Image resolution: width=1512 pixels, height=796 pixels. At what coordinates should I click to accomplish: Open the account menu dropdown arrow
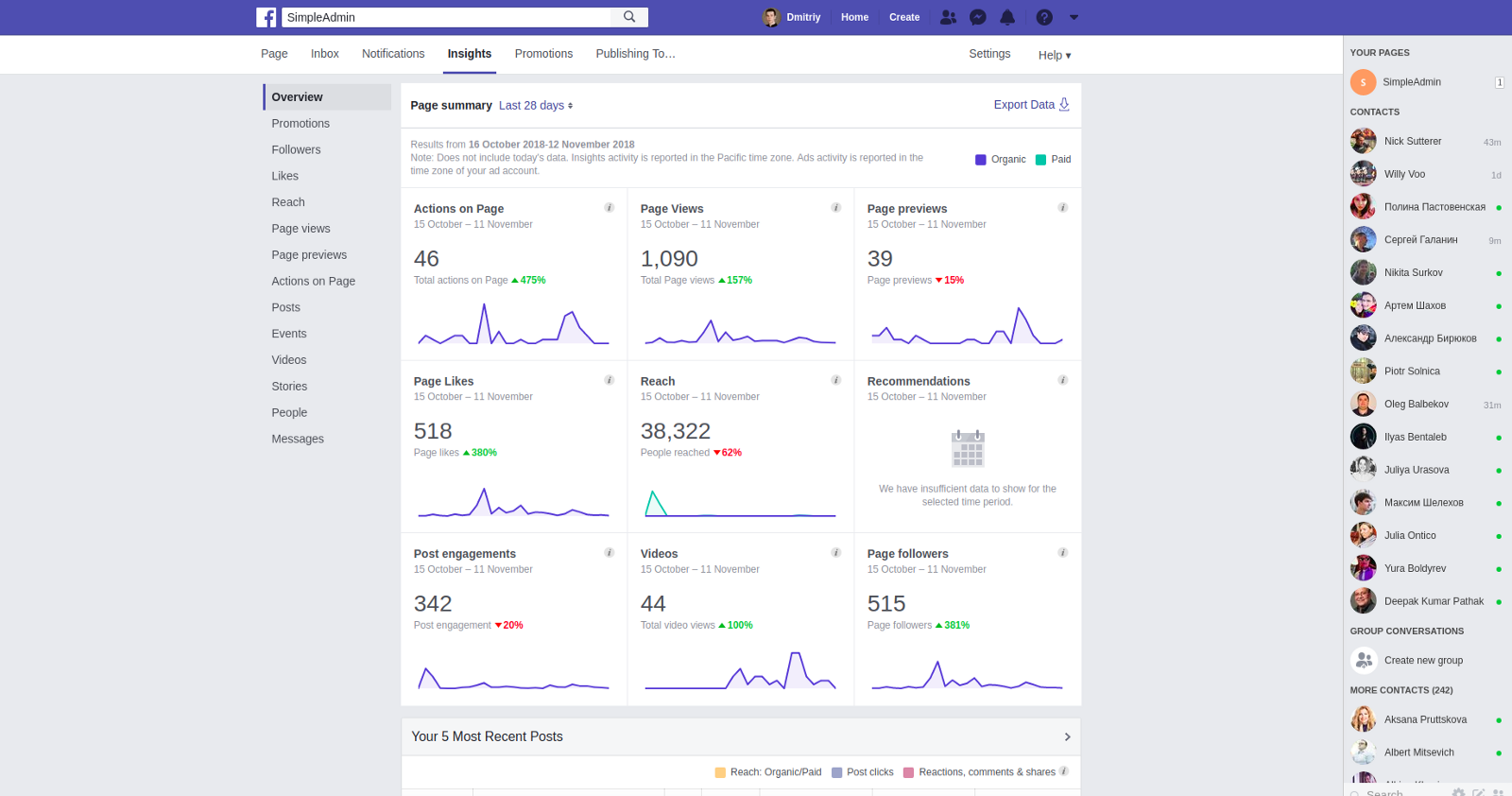pos(1074,17)
